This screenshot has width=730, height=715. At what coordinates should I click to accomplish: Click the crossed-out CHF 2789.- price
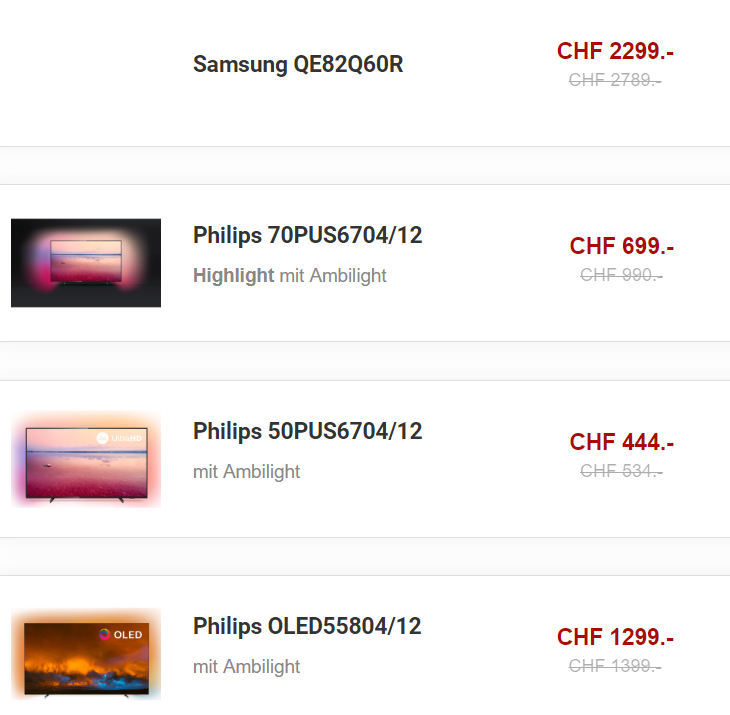click(x=615, y=80)
